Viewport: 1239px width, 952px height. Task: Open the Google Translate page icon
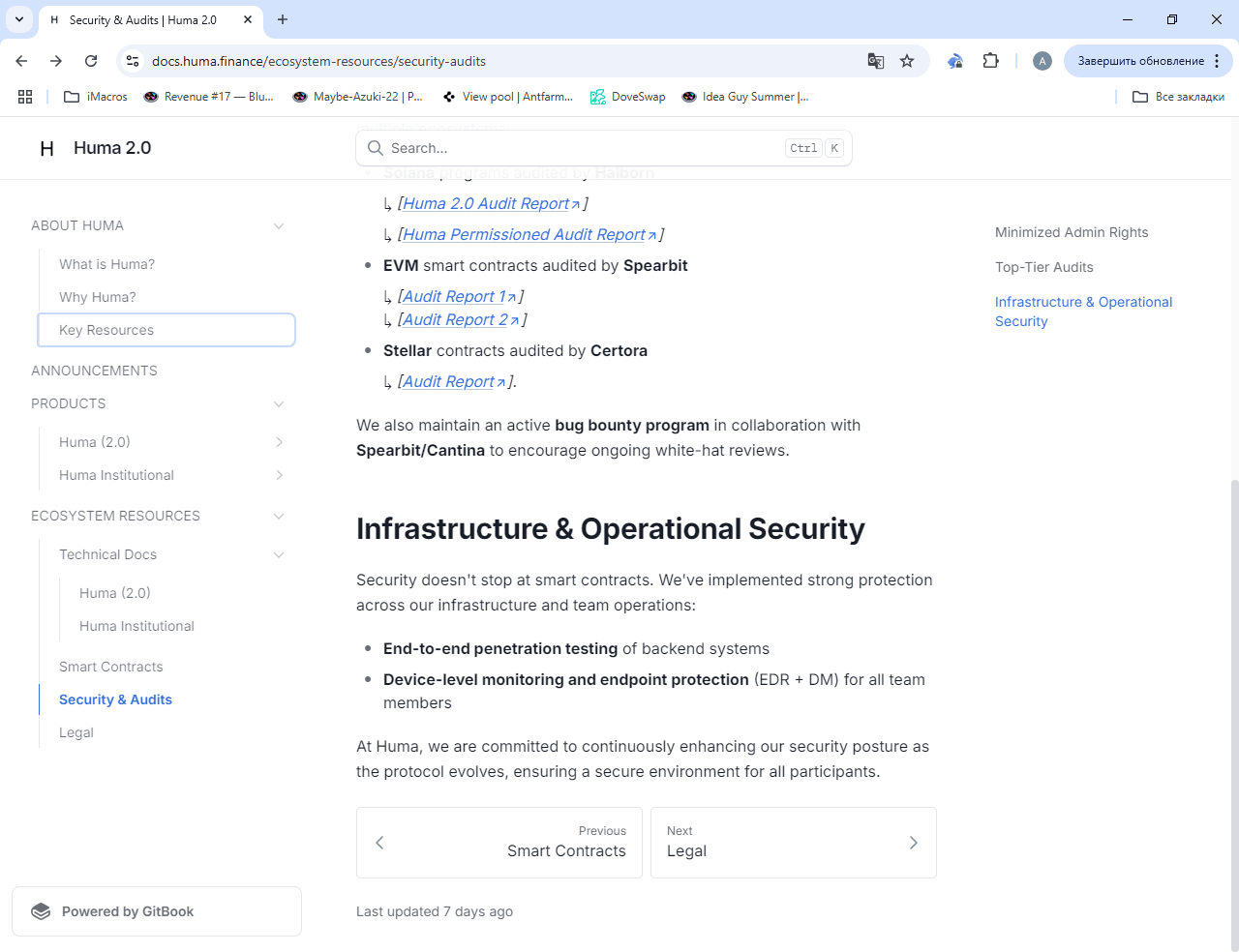[876, 61]
